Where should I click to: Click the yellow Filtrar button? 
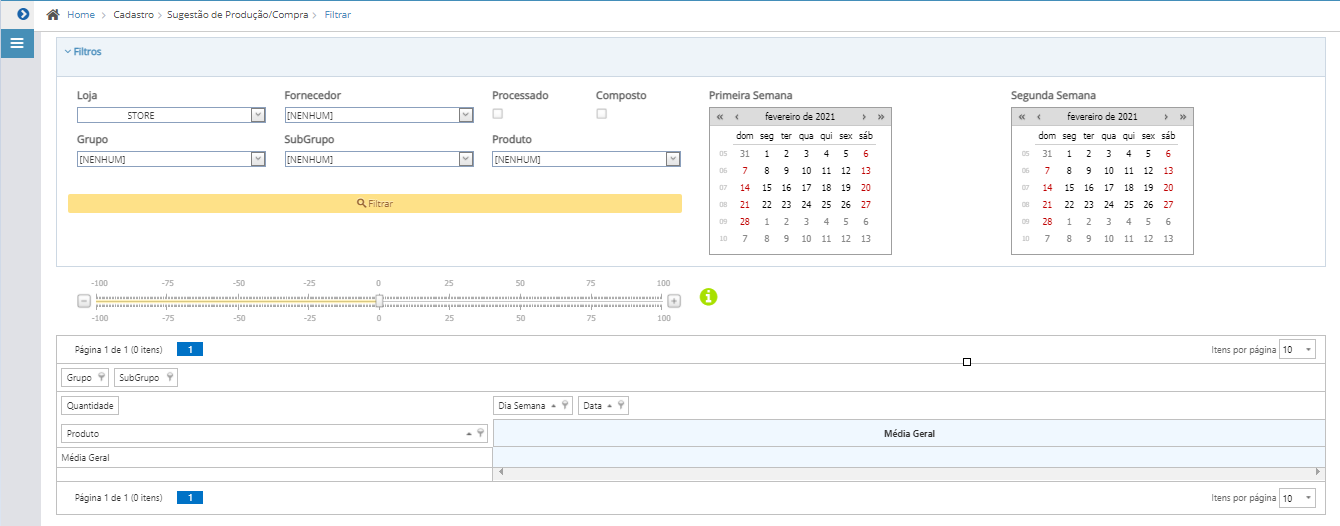pos(375,203)
